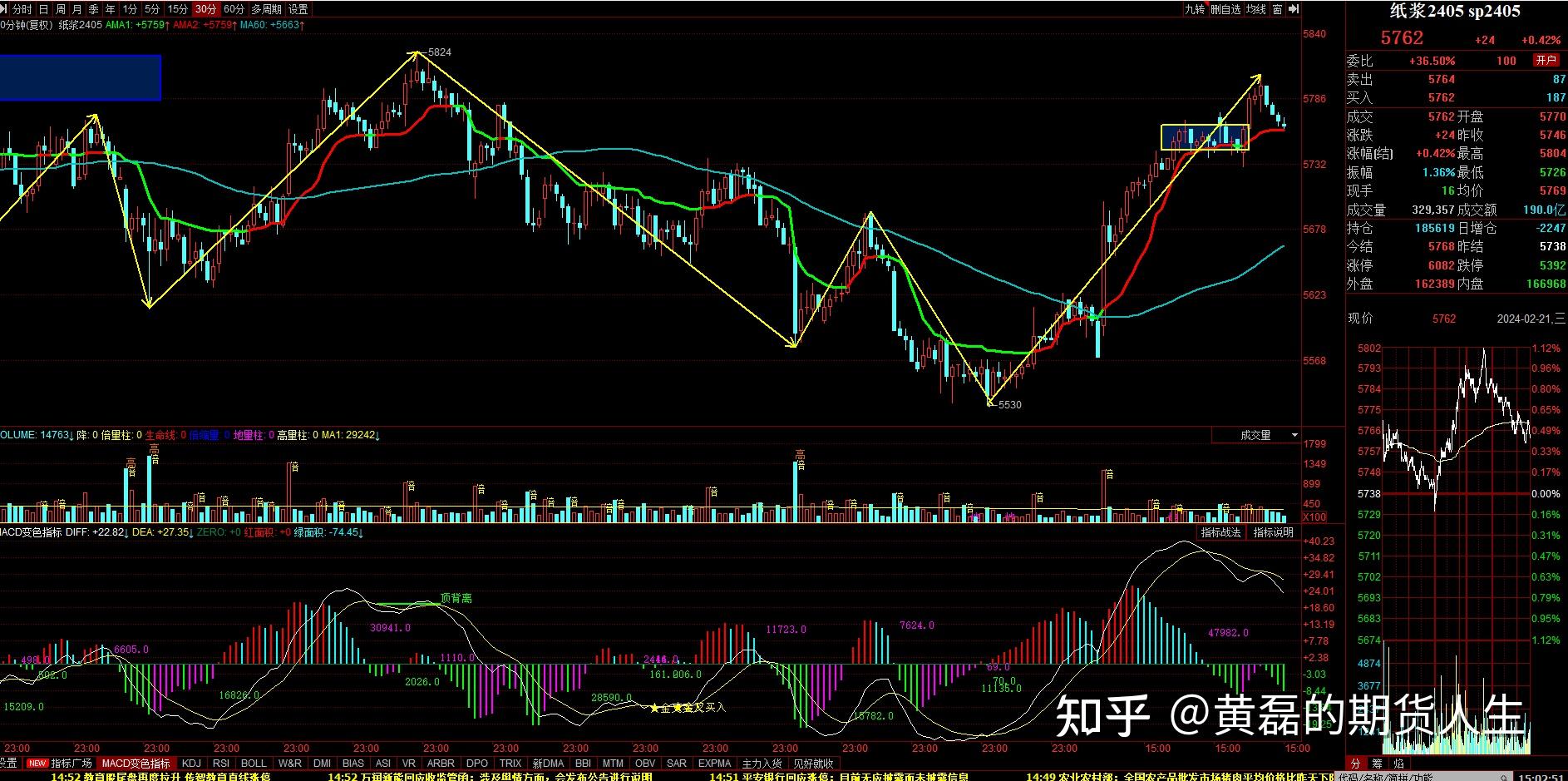
Task: Switch chart to 5分 period
Action: point(152,9)
